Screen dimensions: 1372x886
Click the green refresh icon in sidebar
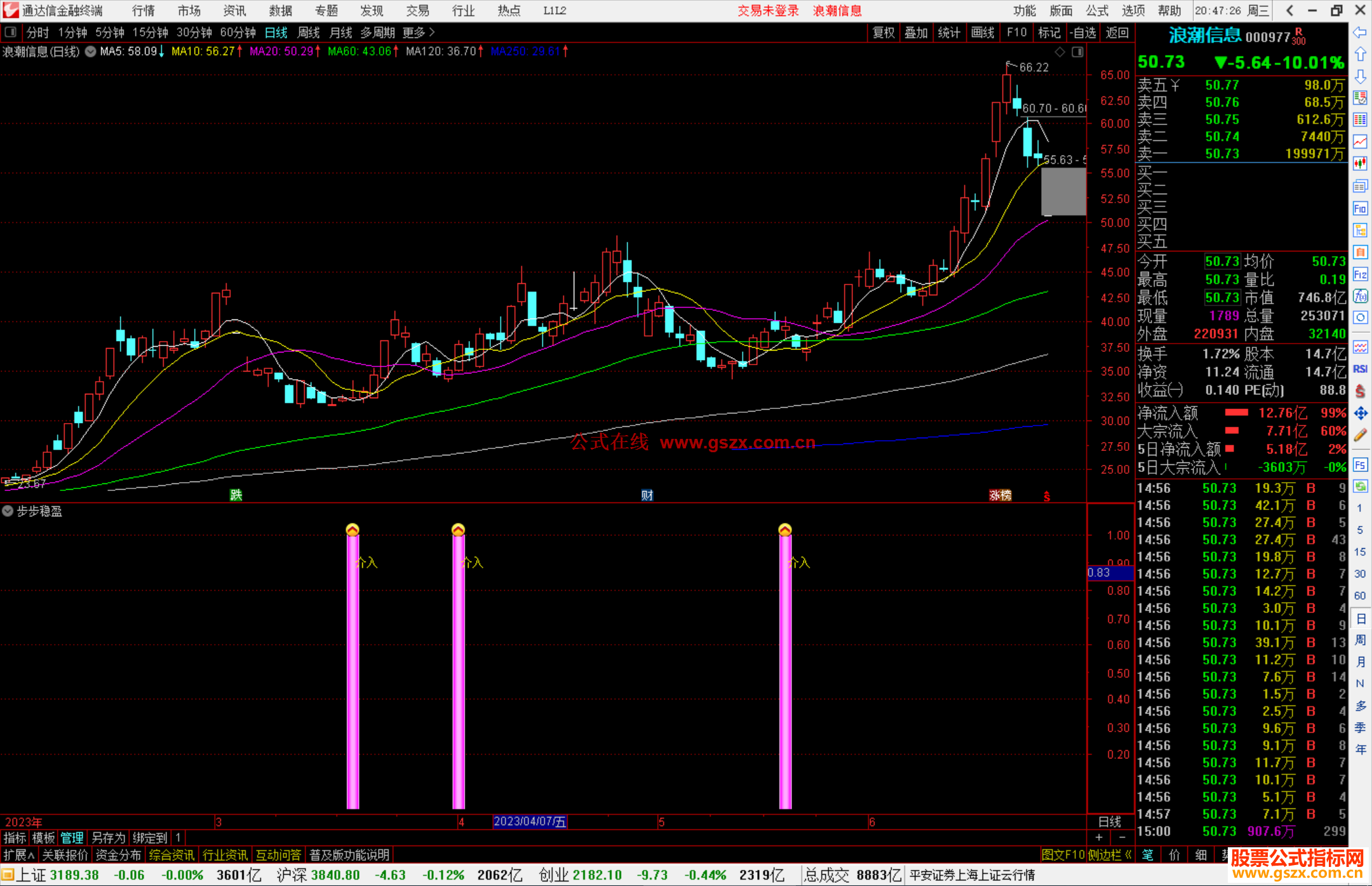[x=1360, y=487]
